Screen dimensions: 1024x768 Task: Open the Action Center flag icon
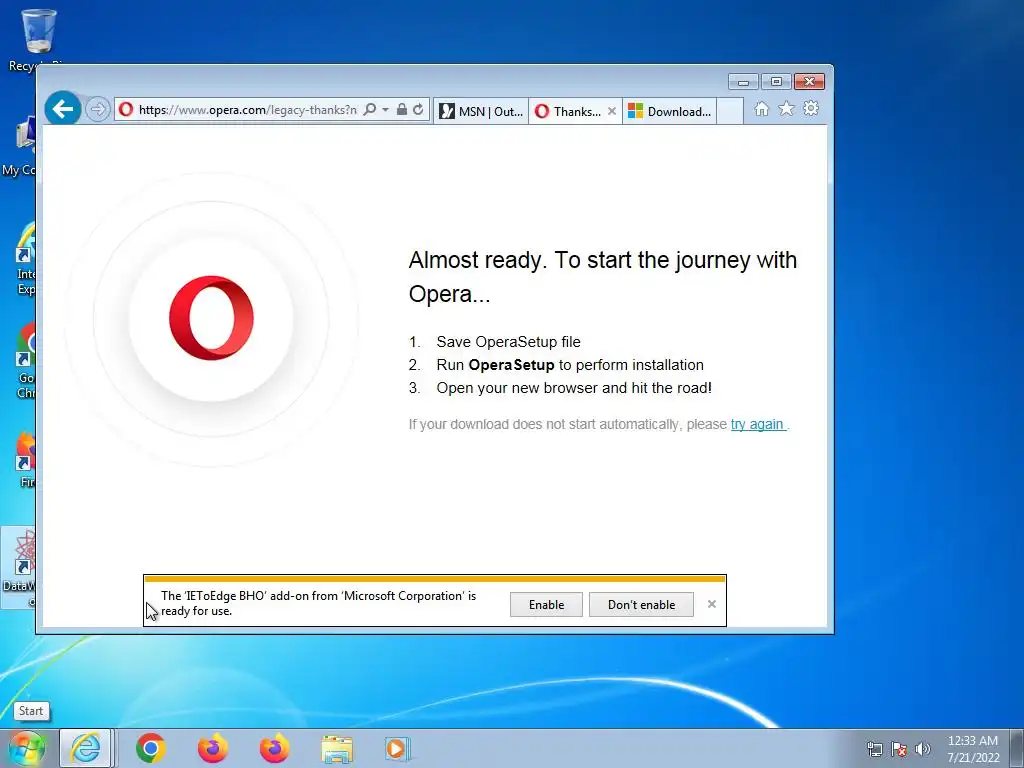tap(899, 749)
